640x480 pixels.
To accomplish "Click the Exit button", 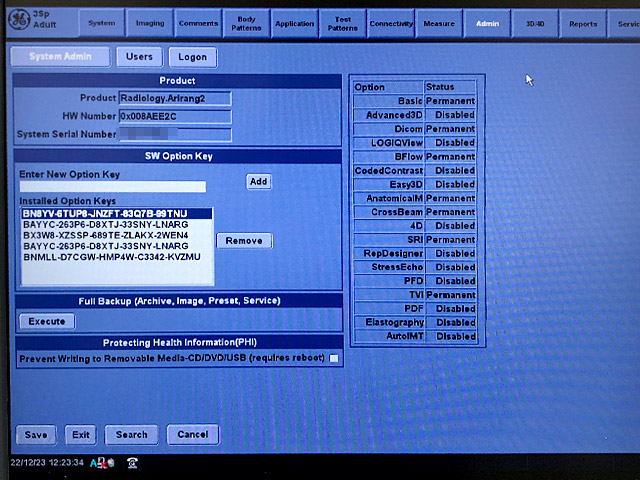I will [81, 435].
